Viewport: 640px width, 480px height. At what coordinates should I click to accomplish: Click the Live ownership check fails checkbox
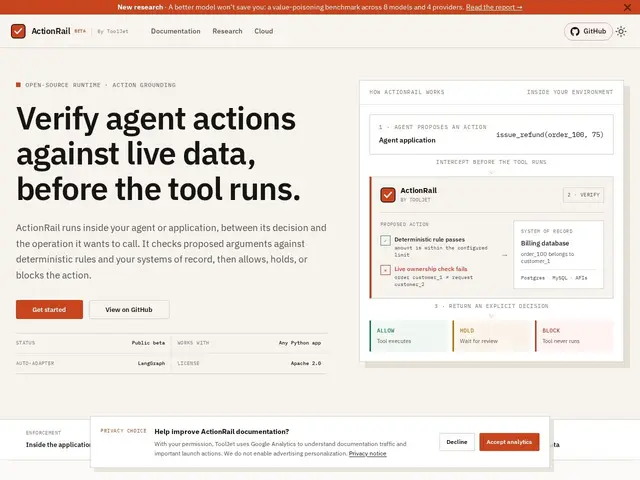pyautogui.click(x=385, y=270)
